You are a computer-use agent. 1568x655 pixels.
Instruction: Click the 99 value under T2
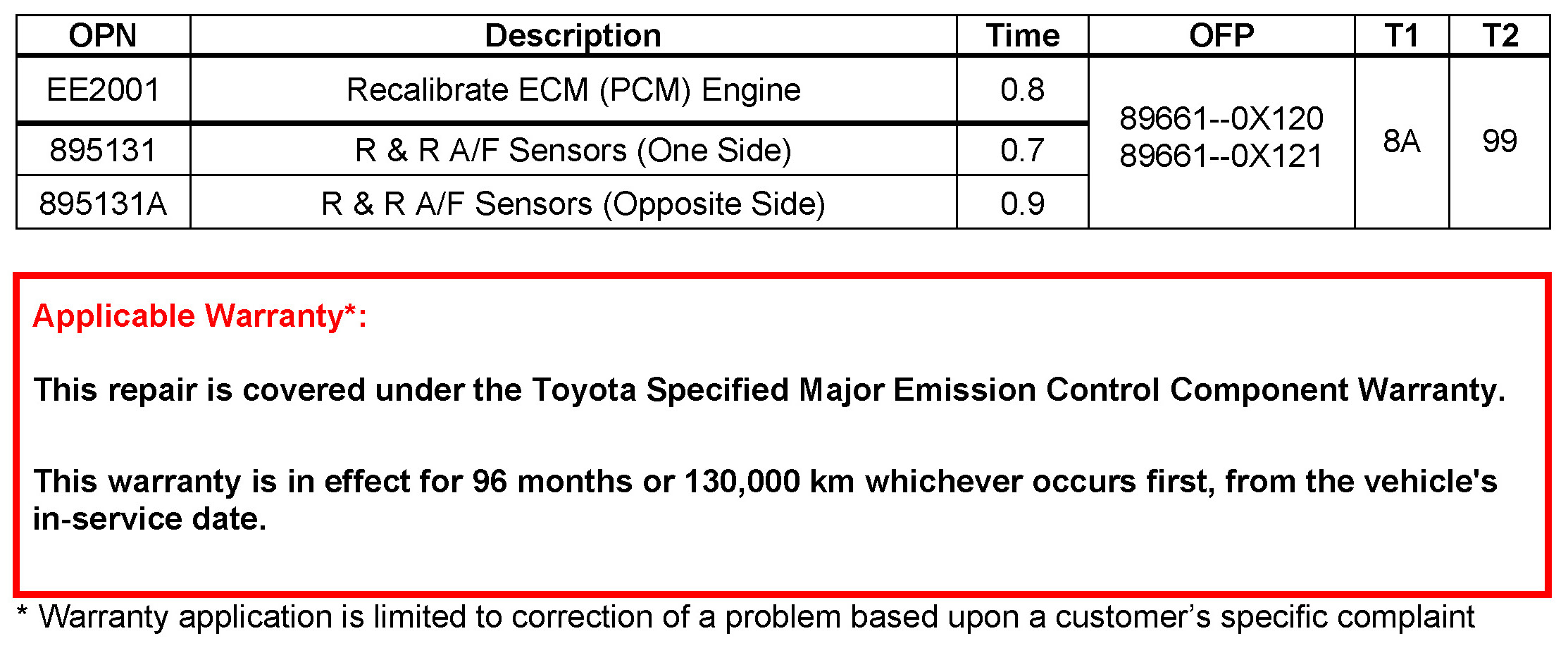(x=1500, y=142)
